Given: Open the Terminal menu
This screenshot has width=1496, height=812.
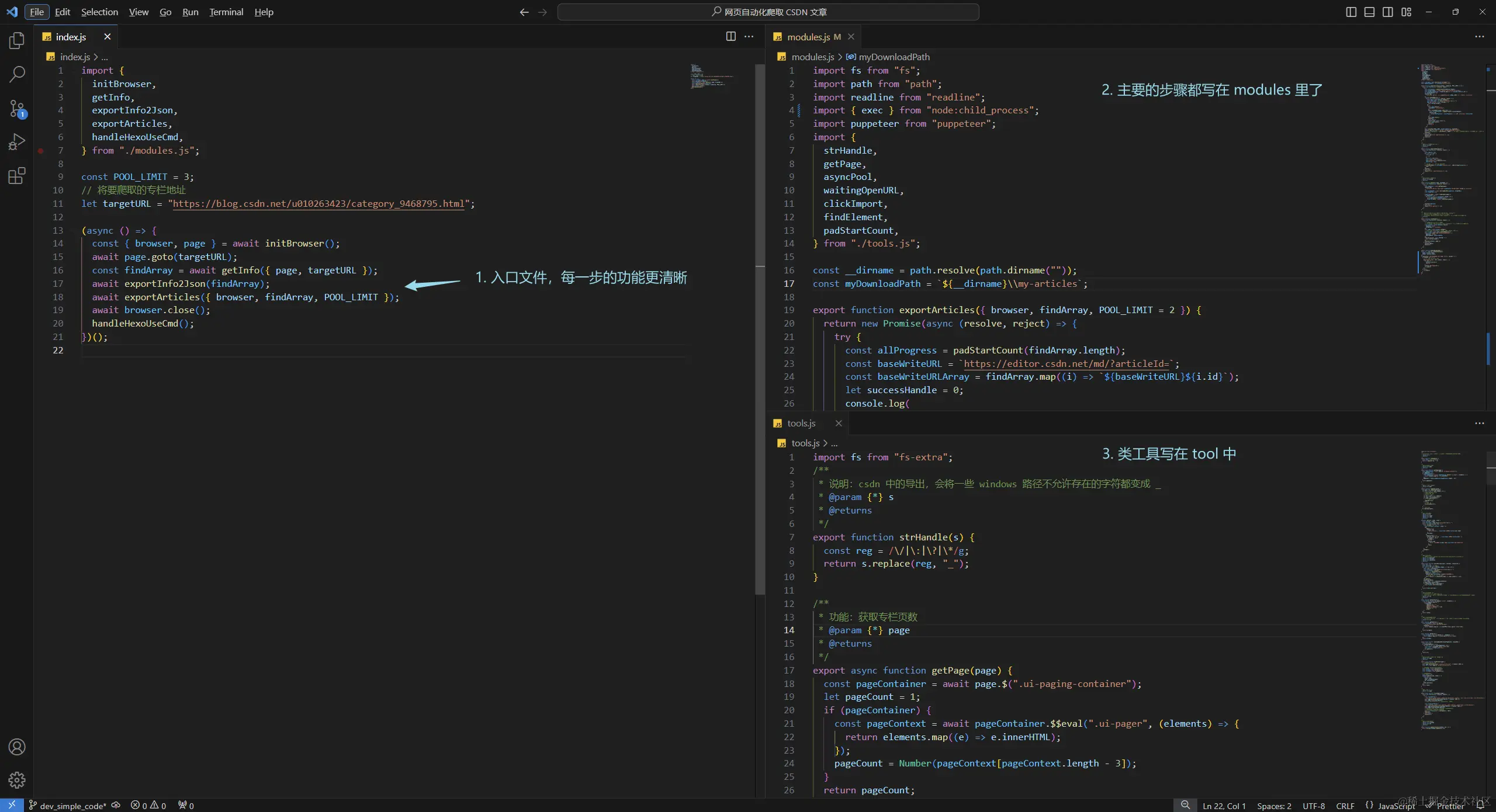Looking at the screenshot, I should [226, 12].
